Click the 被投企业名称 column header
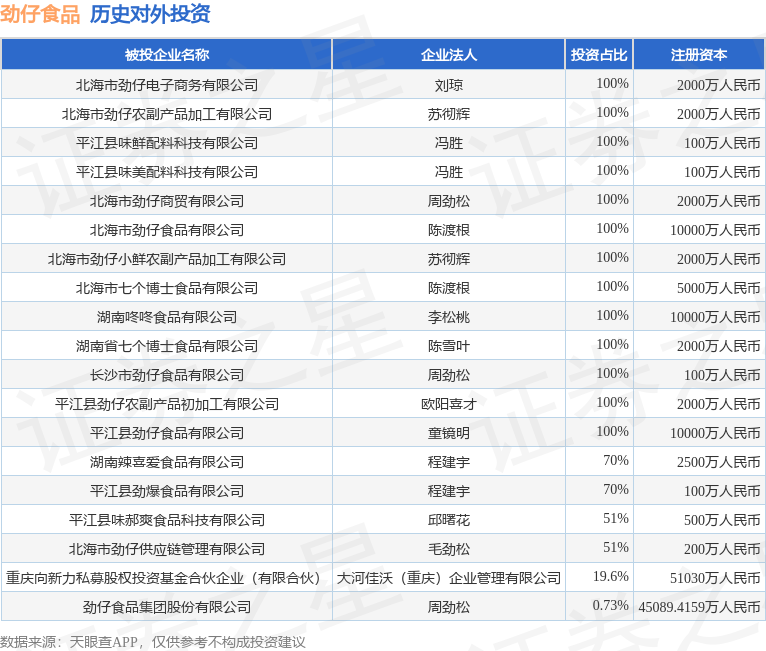 coord(167,54)
